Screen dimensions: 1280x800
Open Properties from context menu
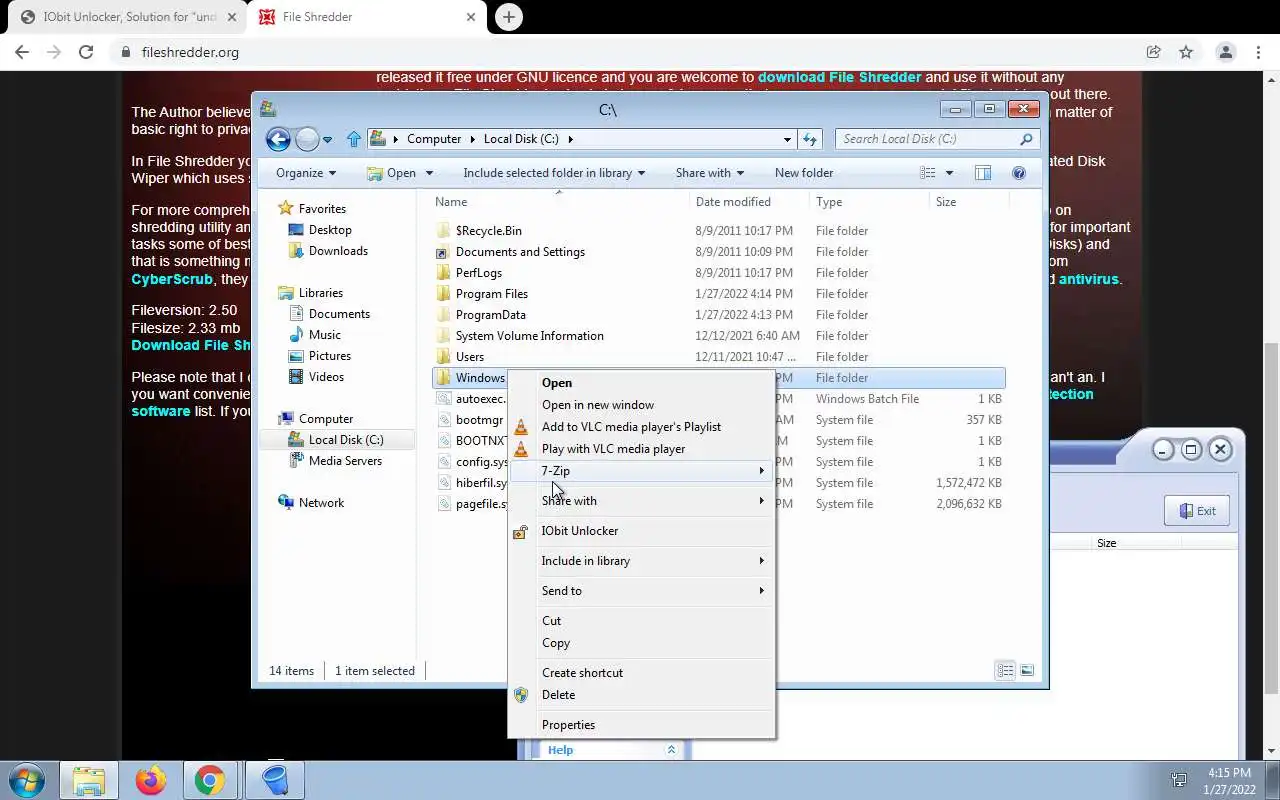[641, 725]
